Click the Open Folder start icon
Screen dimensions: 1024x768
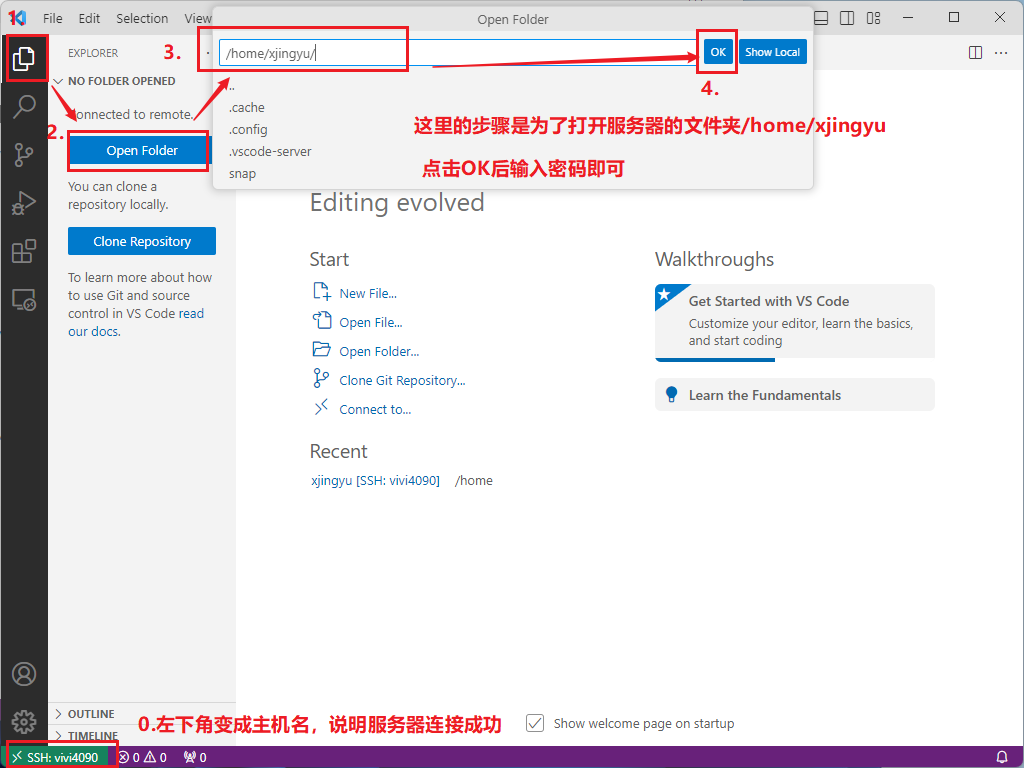[x=321, y=349]
